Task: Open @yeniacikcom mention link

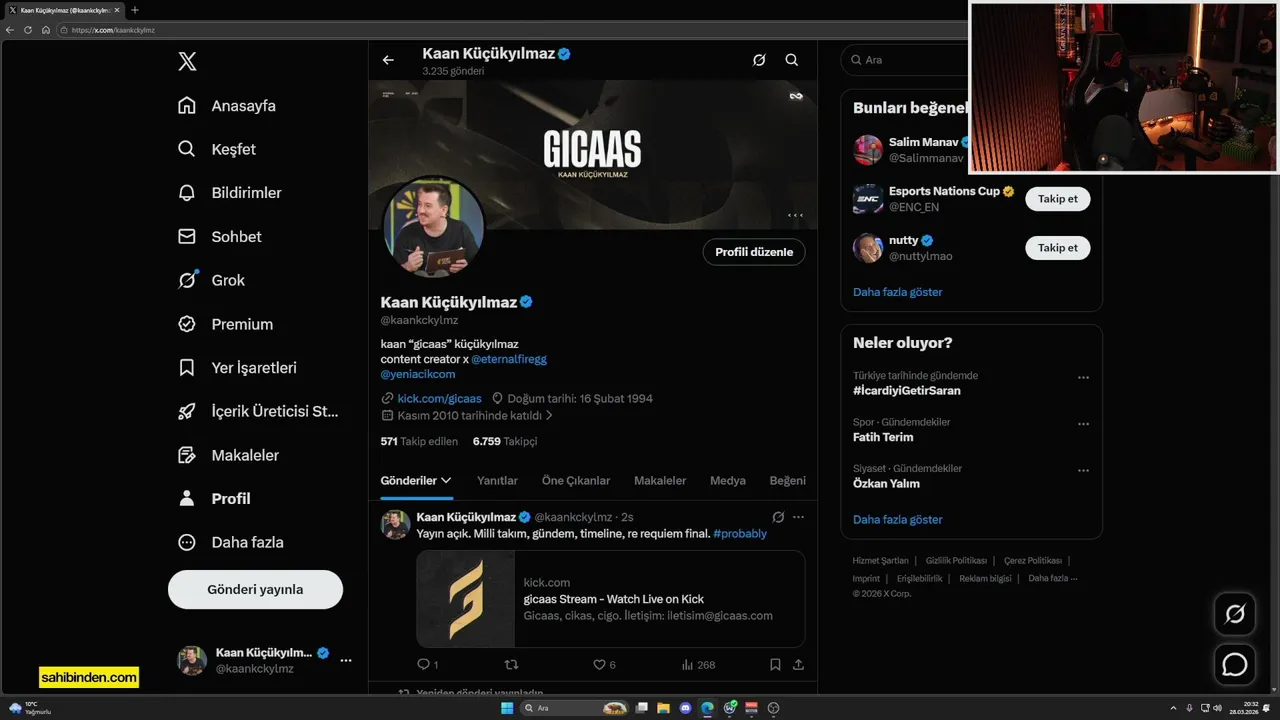Action: [418, 374]
